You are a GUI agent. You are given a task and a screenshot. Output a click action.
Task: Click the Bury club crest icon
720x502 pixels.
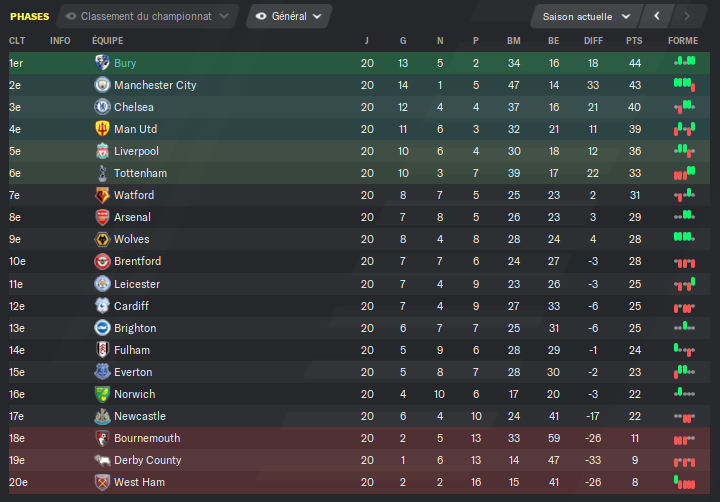click(102, 62)
